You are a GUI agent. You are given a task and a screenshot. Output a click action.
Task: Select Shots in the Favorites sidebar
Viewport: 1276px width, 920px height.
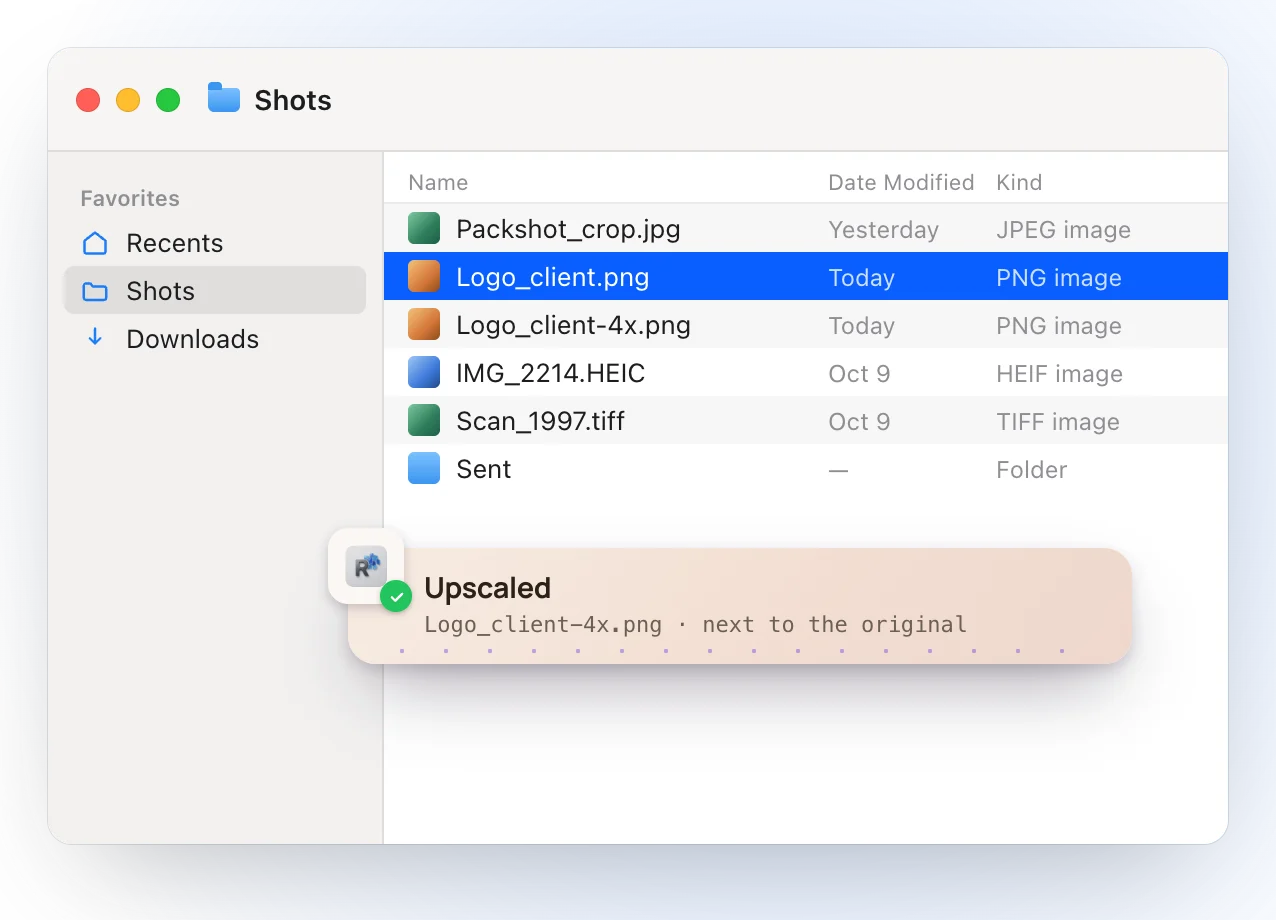pyautogui.click(x=215, y=291)
